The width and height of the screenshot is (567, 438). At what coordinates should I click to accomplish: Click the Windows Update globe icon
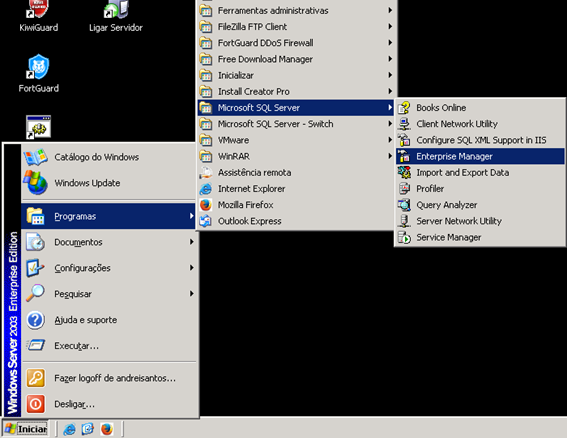(35, 183)
